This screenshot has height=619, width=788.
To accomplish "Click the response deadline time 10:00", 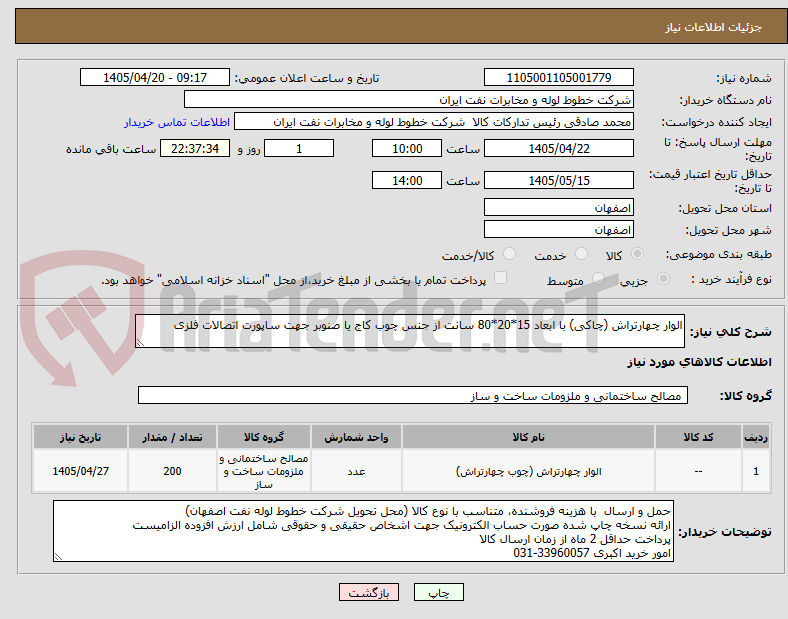I will click(x=407, y=148).
